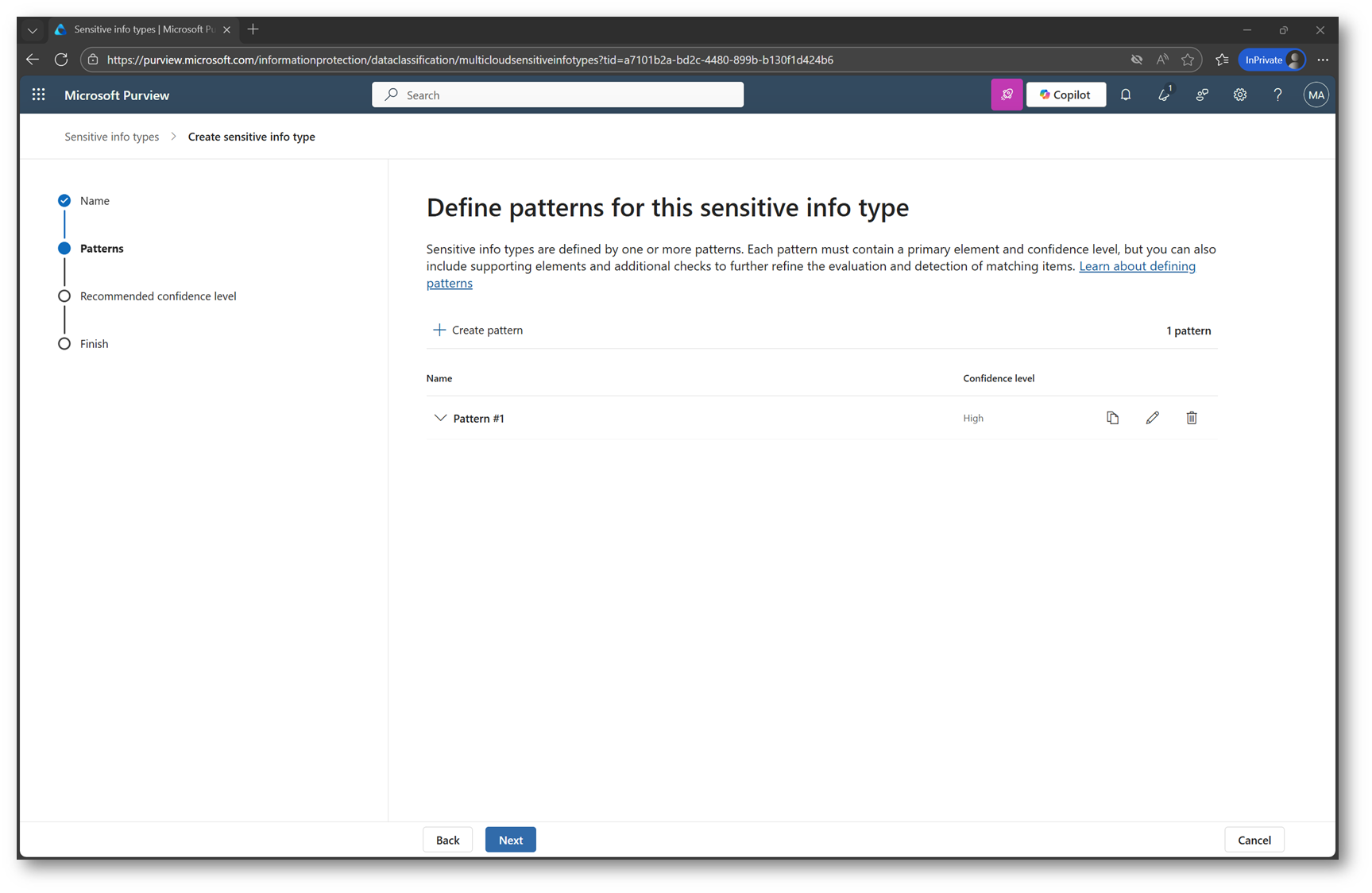Refresh the browser page

(x=61, y=60)
